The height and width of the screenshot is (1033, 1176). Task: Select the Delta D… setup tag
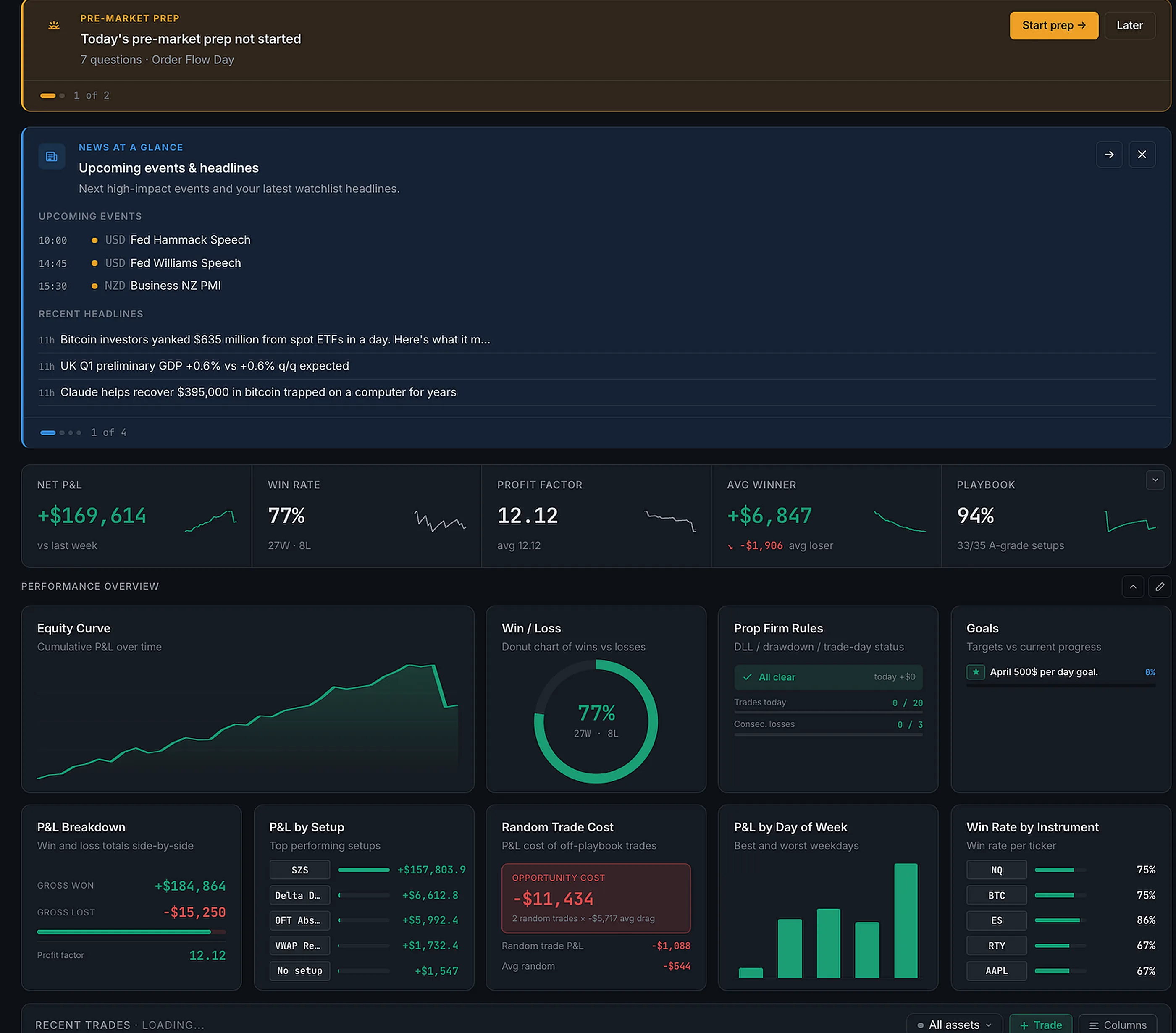[300, 895]
